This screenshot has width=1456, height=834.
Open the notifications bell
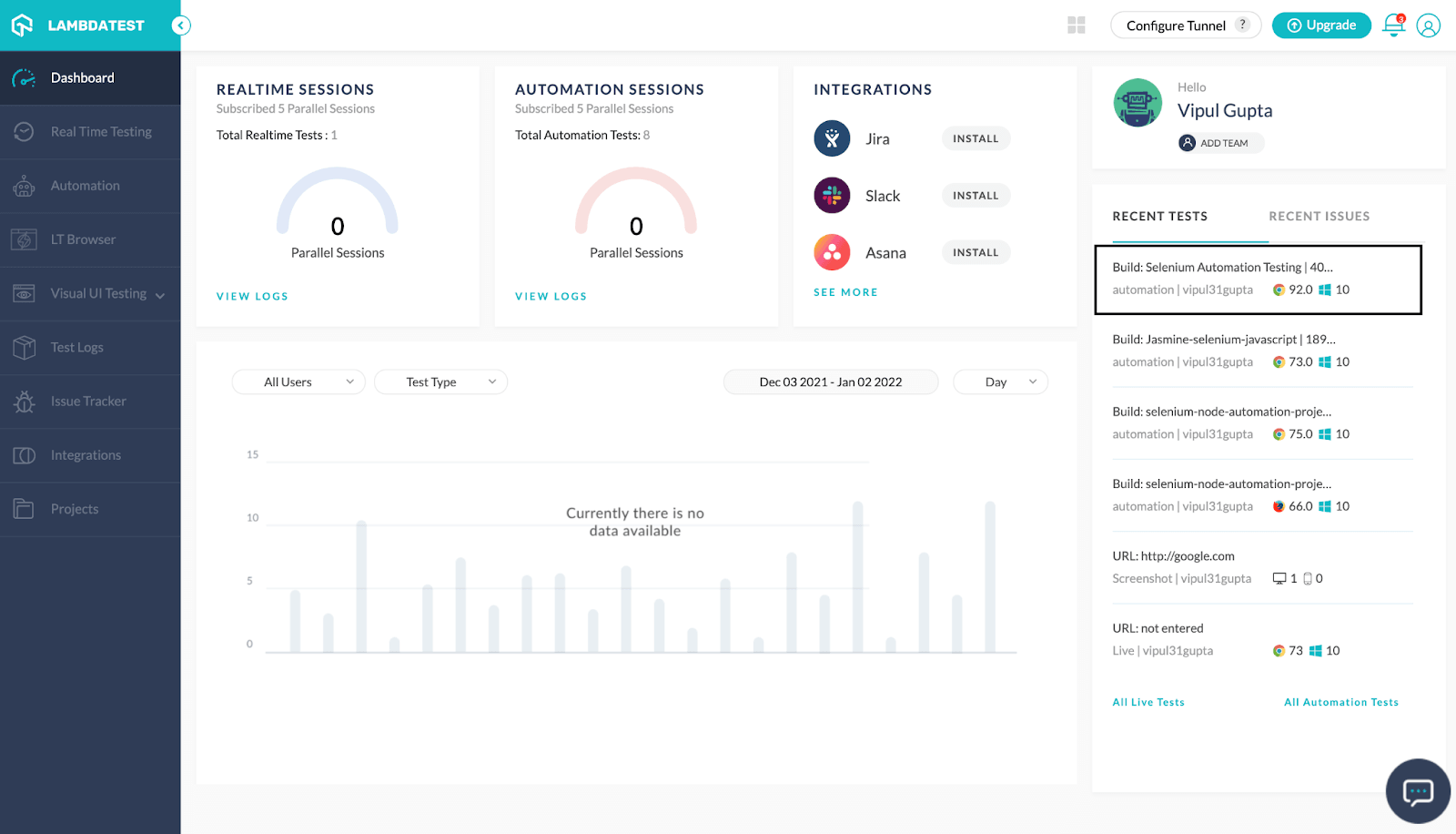tap(1392, 25)
